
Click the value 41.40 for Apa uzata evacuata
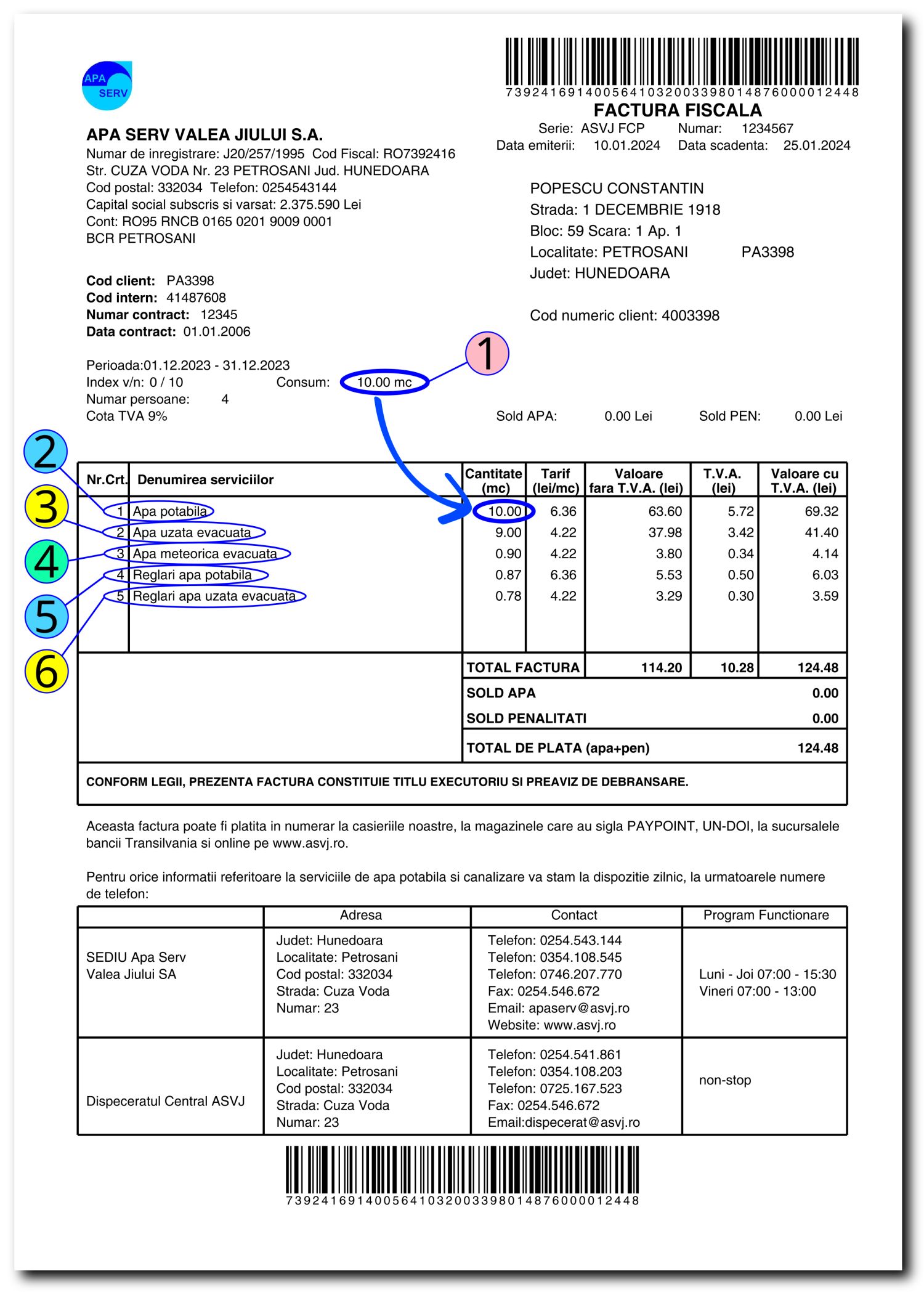point(821,532)
